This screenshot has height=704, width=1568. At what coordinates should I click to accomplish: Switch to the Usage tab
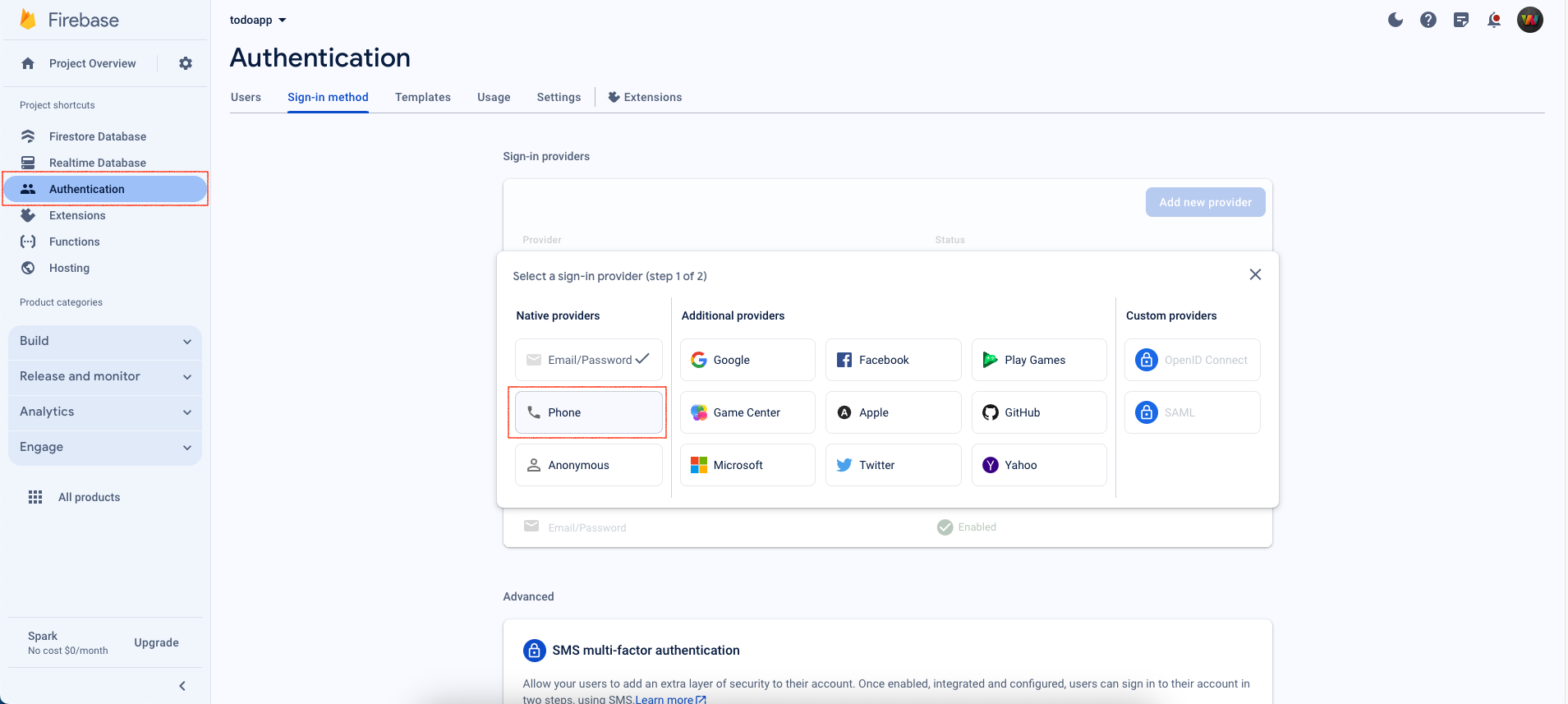point(494,97)
